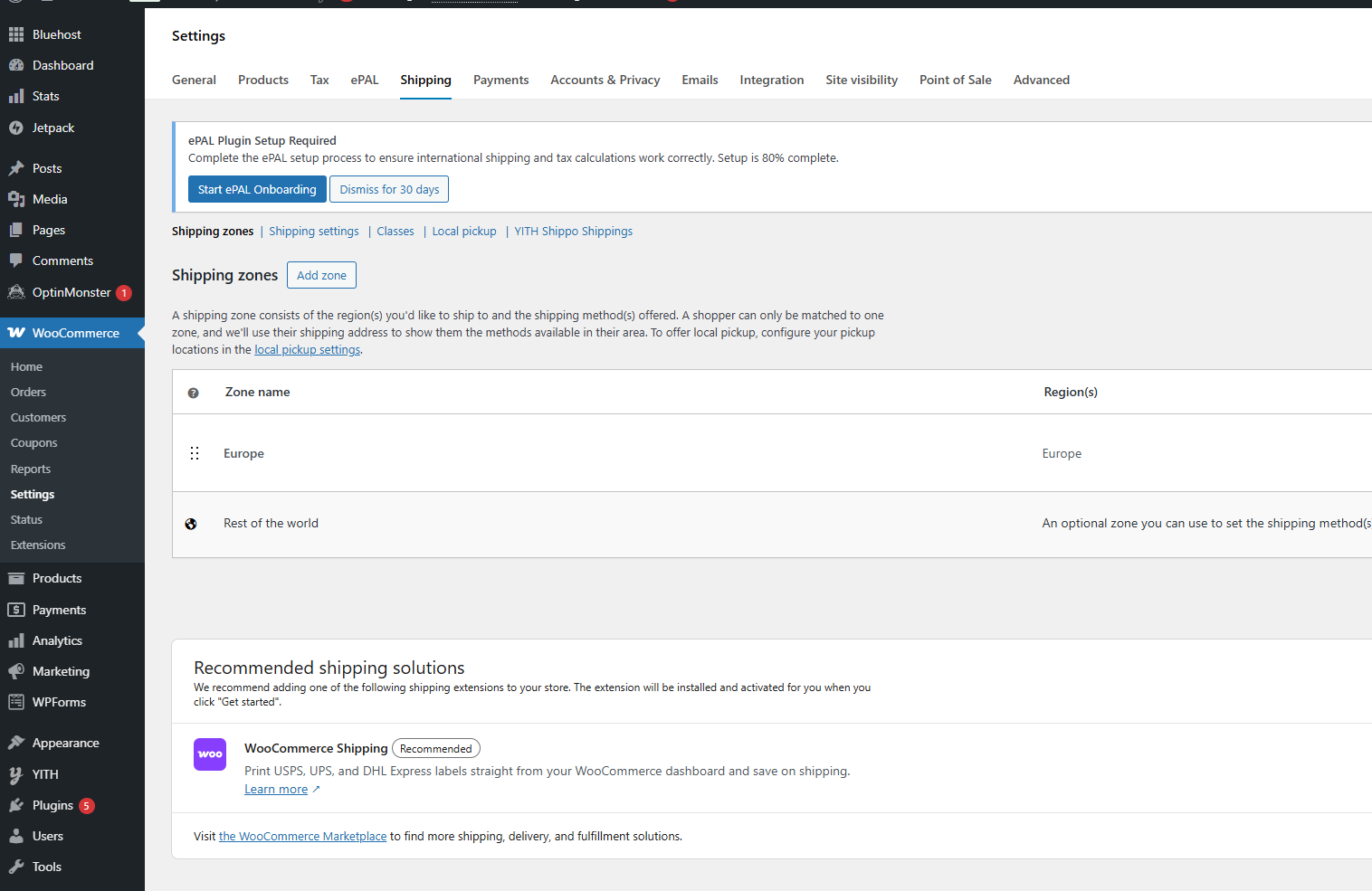Open WooCommerce Coupons submenu item
The width and height of the screenshot is (1372, 891).
33,442
